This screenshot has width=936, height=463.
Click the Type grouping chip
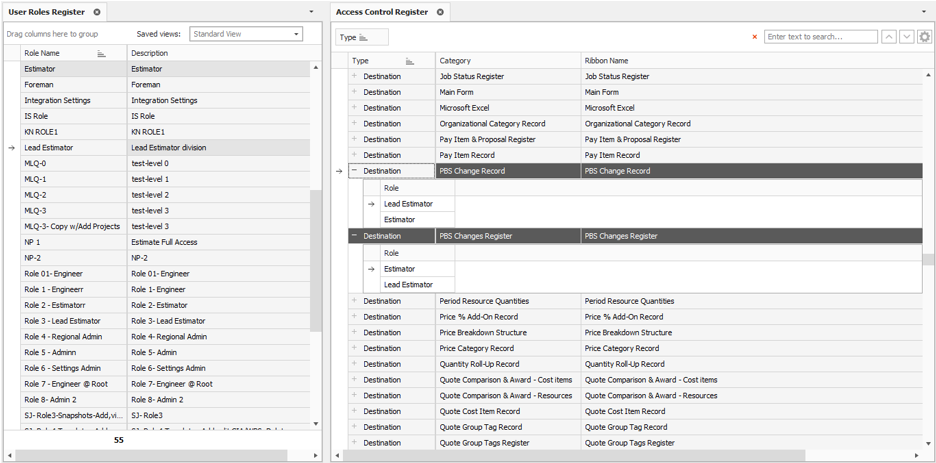pos(354,37)
